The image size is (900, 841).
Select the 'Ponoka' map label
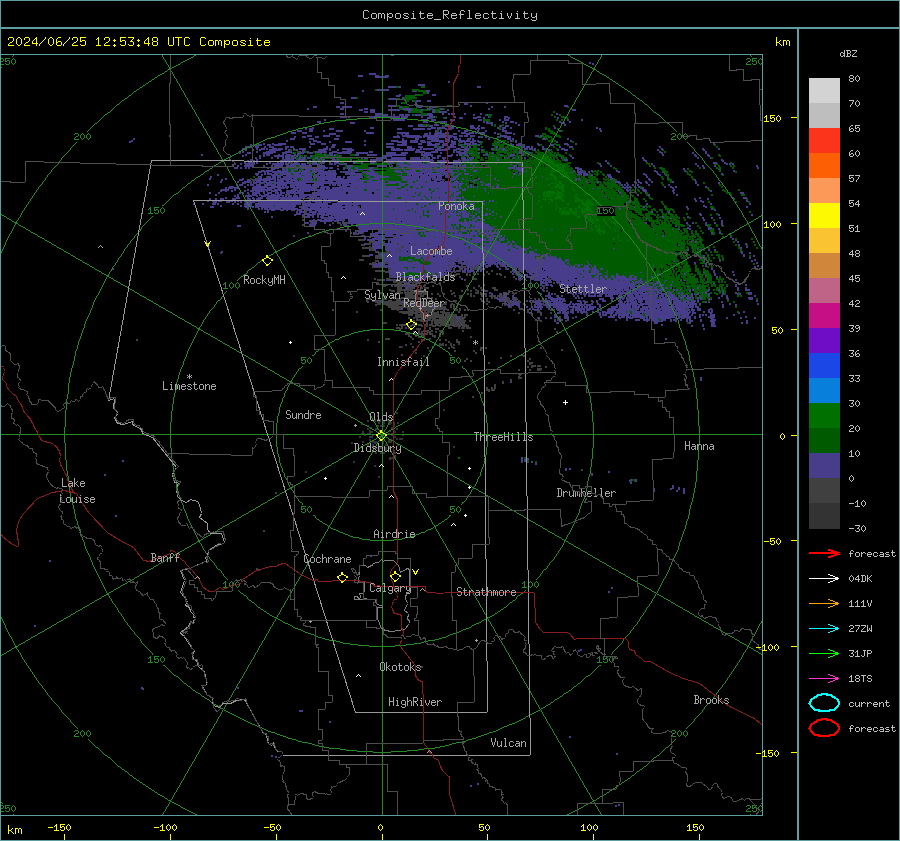coord(456,206)
